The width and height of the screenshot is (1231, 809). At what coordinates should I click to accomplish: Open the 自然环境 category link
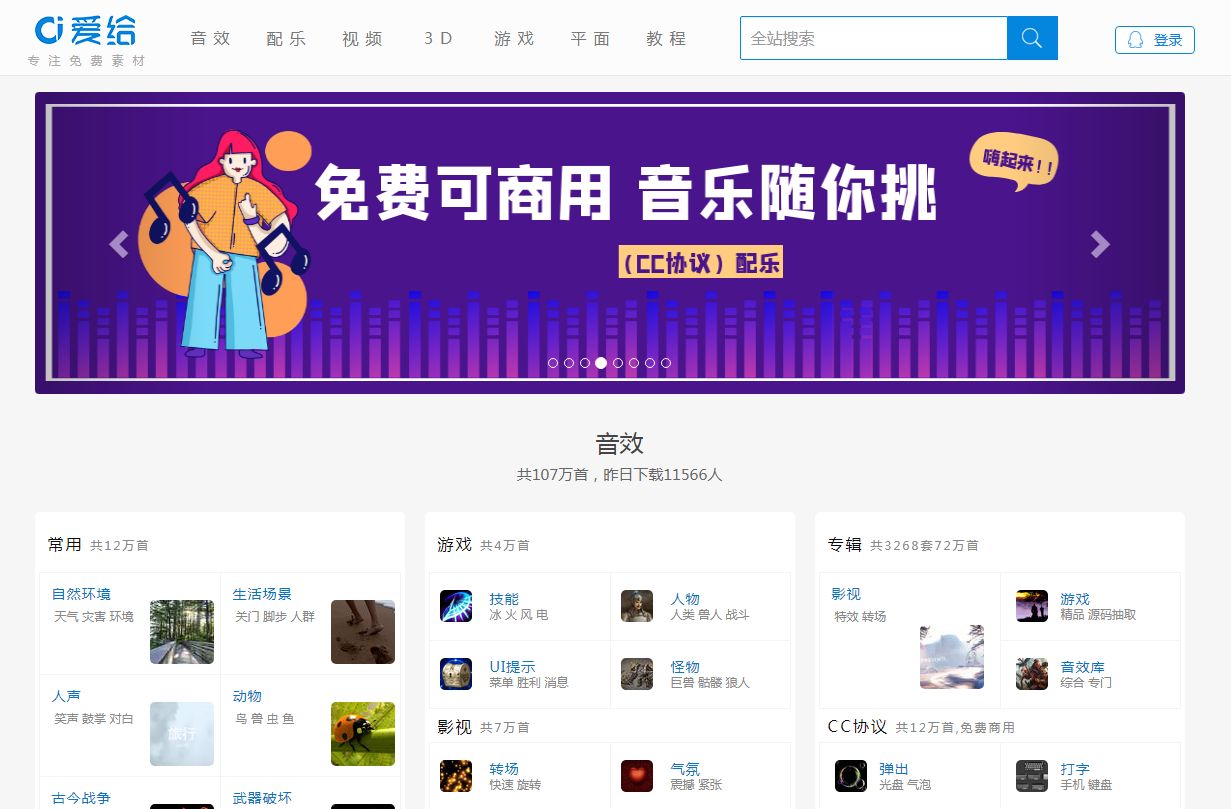pos(82,594)
